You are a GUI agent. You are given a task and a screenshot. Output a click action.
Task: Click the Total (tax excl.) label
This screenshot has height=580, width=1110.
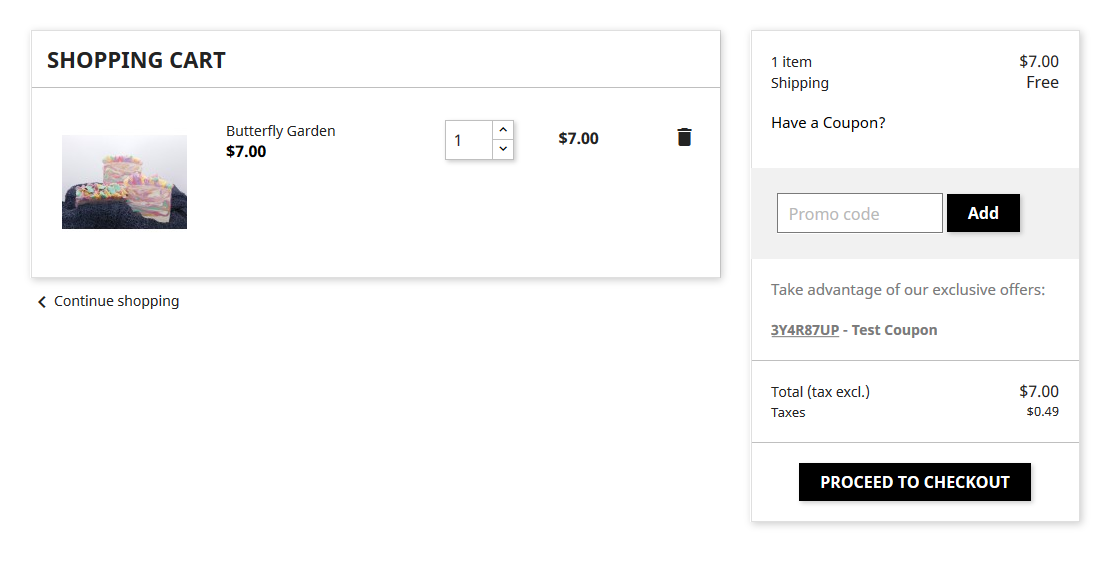point(820,392)
